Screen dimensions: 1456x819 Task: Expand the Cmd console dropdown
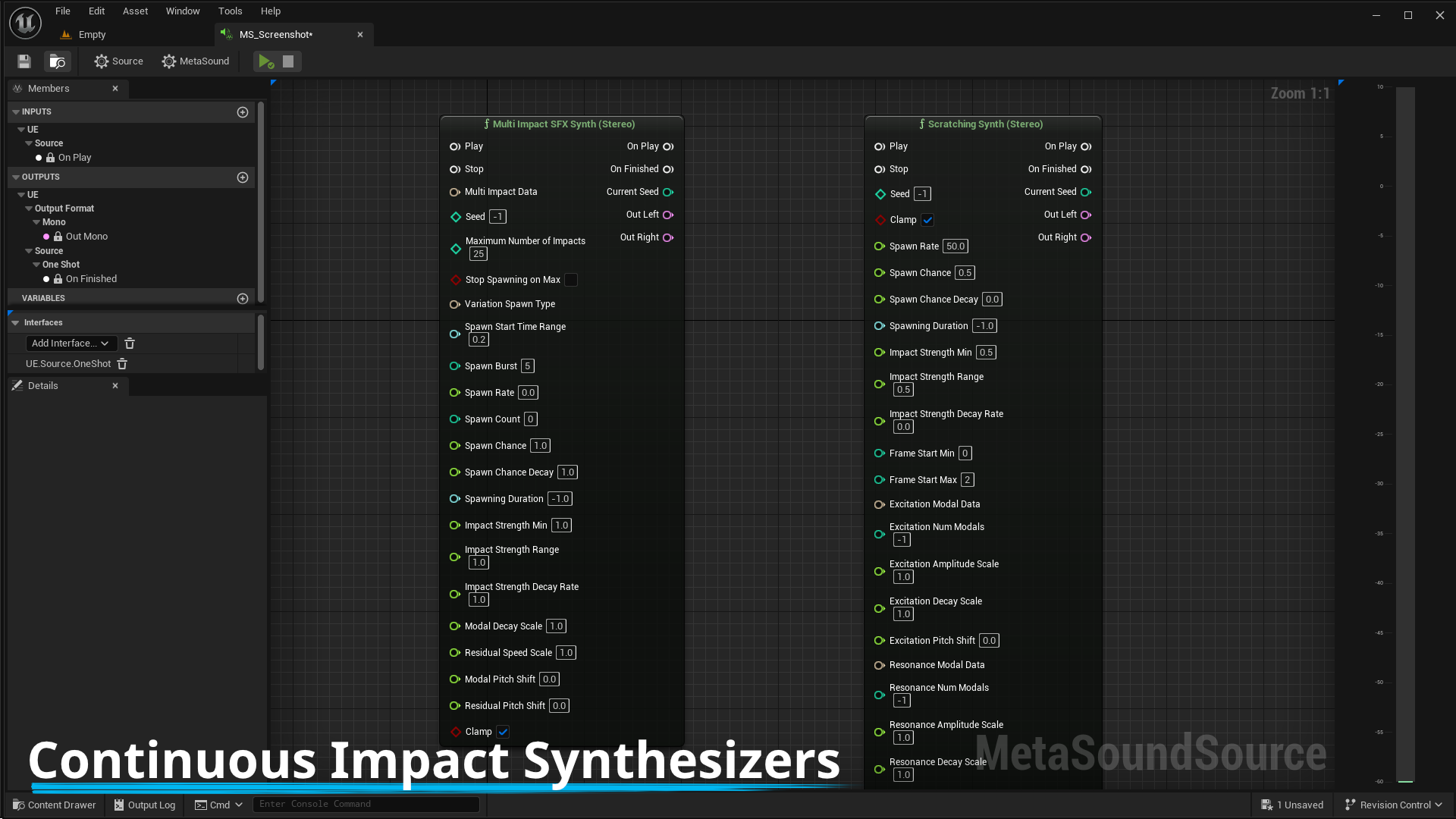tap(239, 805)
